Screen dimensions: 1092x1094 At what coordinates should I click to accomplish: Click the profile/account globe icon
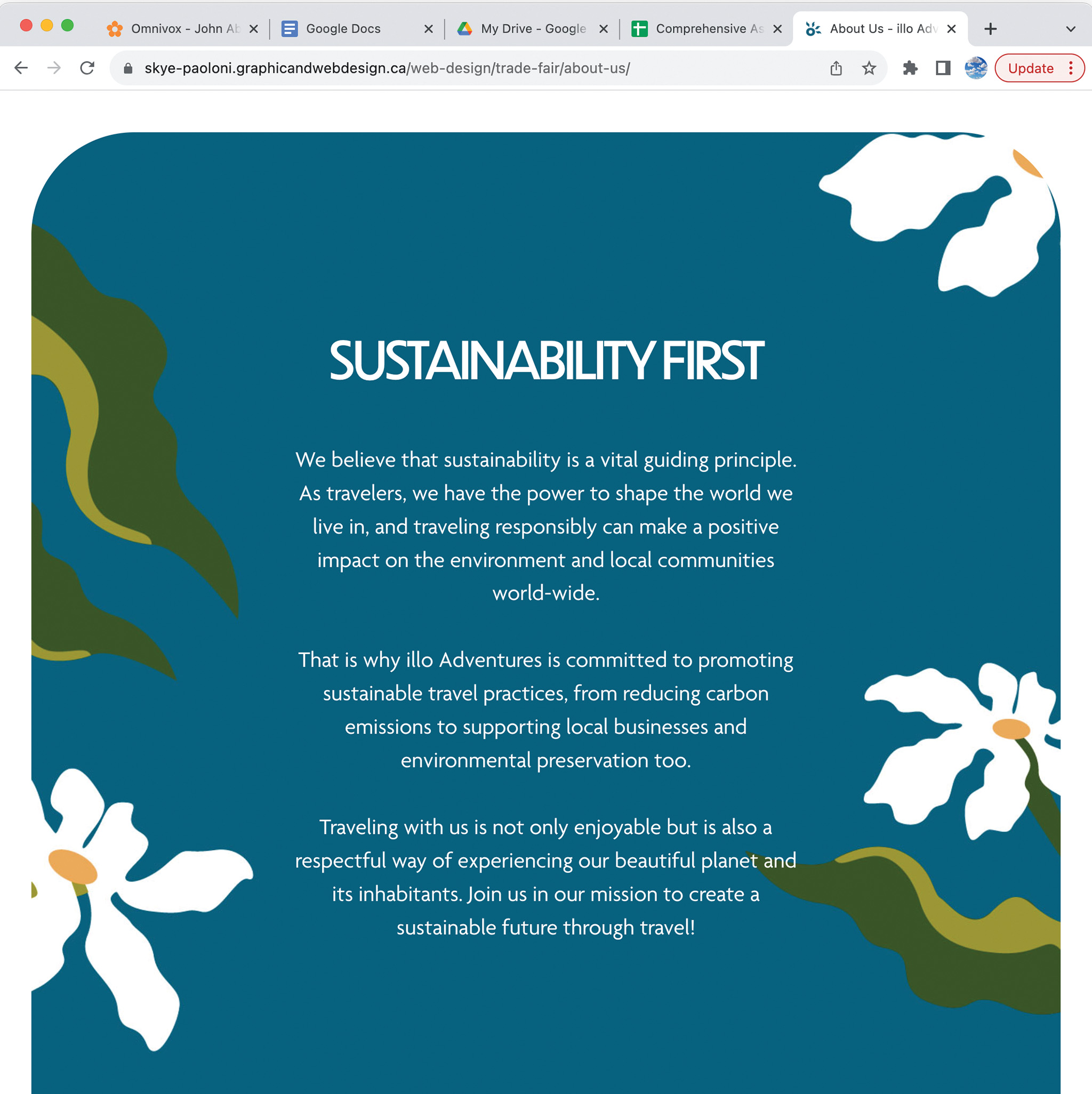coord(976,68)
